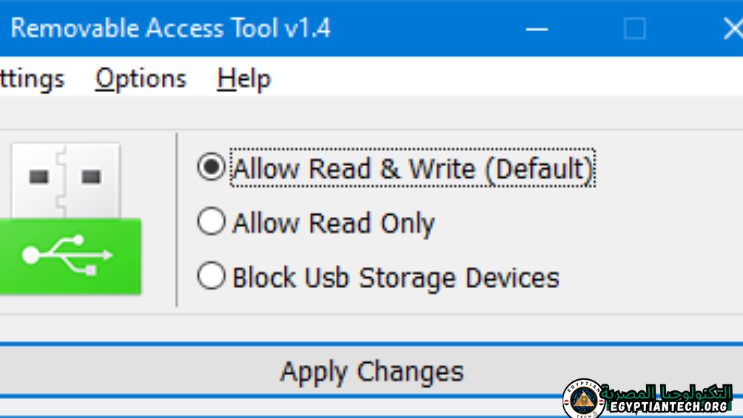
Task: Maximize the Removable Access Tool window
Action: pyautogui.click(x=634, y=29)
